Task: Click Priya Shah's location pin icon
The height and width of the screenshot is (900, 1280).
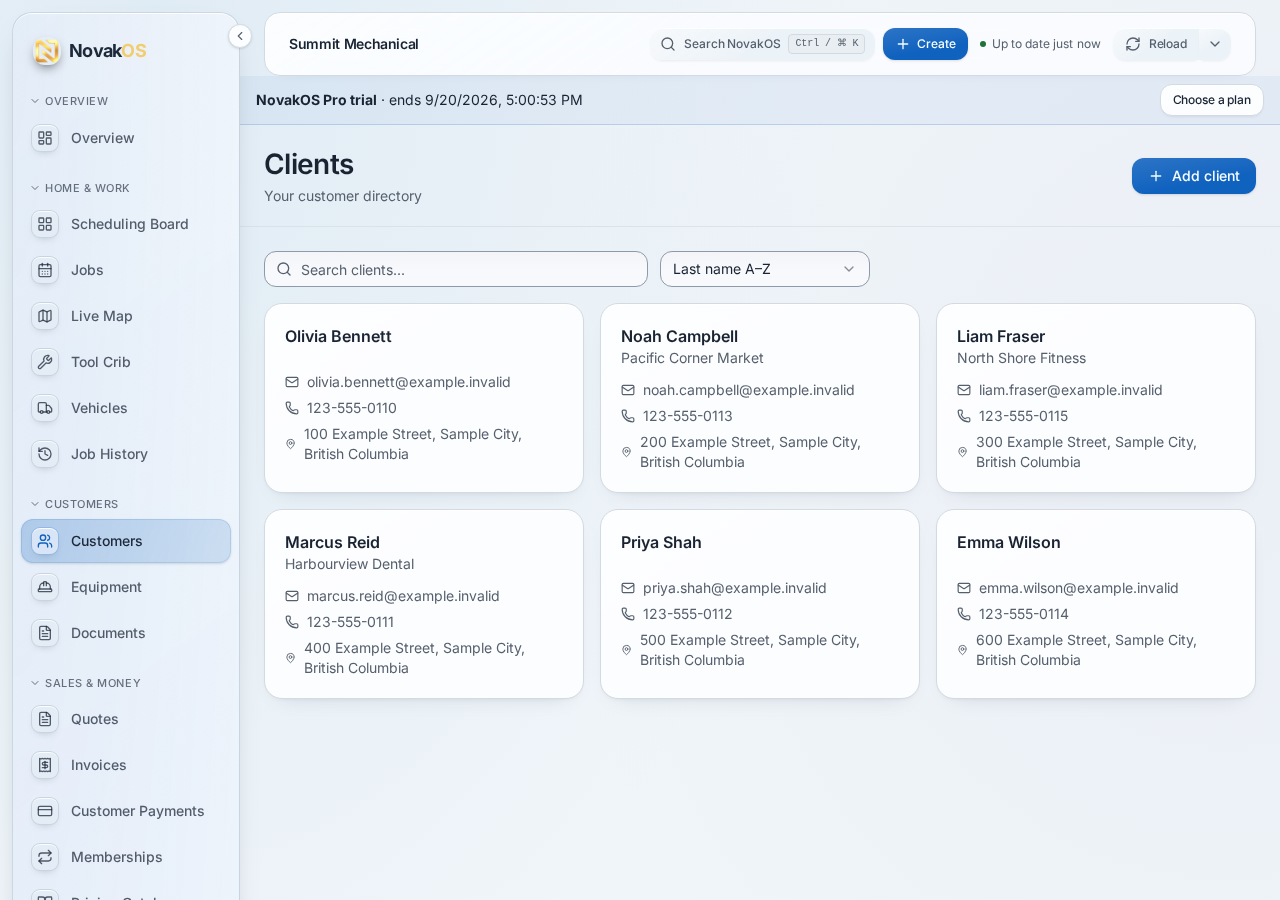Action: (x=627, y=650)
